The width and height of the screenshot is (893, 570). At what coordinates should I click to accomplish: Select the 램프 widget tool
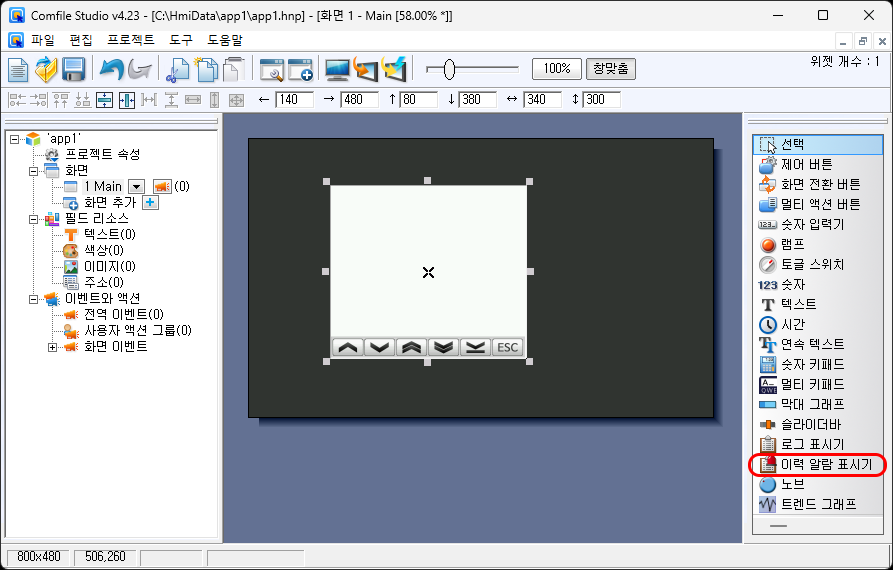pyautogui.click(x=792, y=244)
